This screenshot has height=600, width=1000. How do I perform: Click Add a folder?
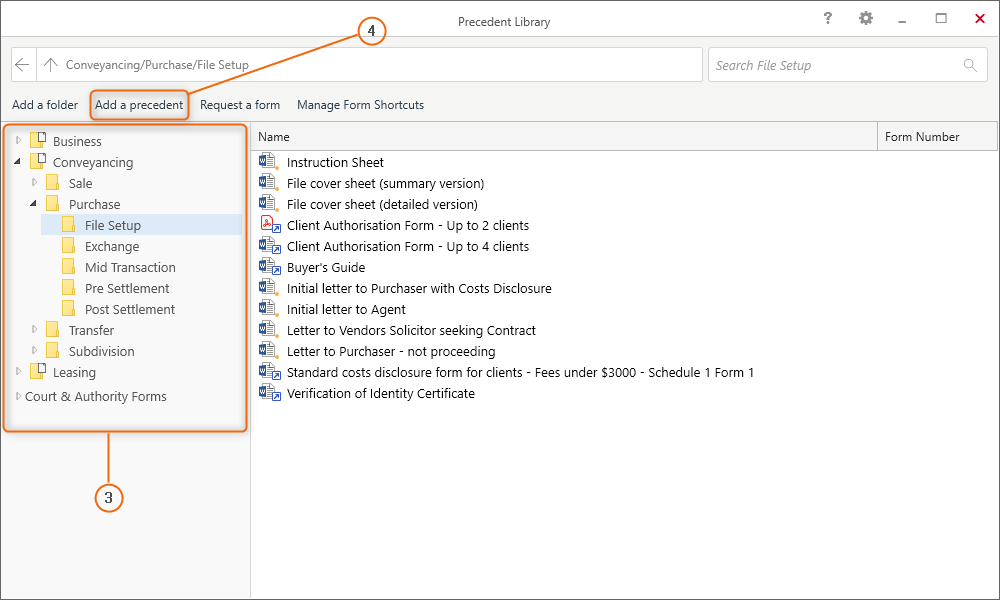point(45,105)
